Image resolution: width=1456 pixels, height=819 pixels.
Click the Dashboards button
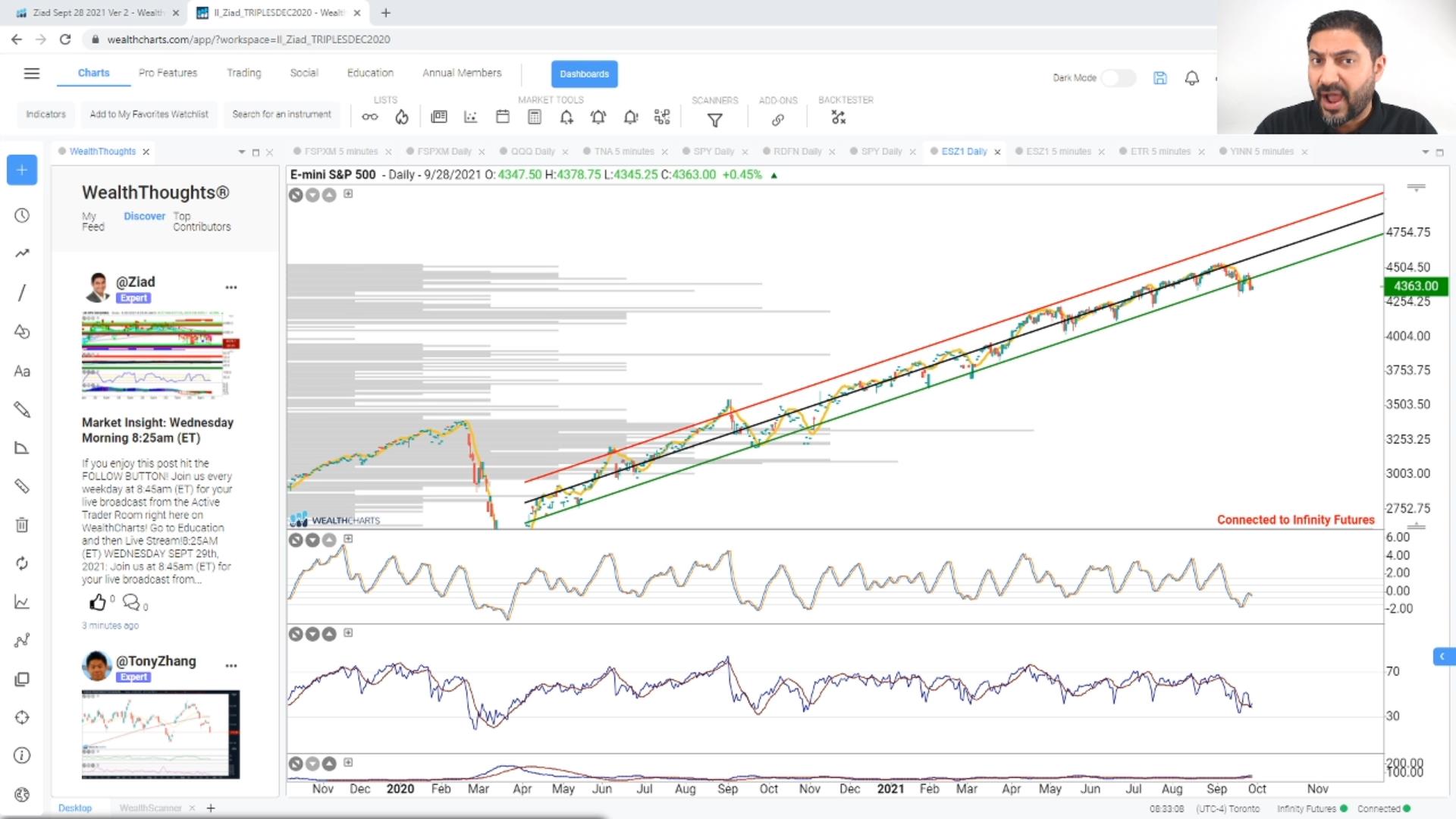pos(584,74)
